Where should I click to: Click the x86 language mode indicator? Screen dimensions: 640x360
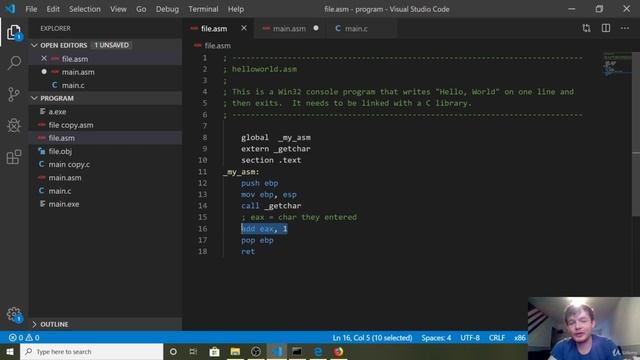[x=519, y=338]
